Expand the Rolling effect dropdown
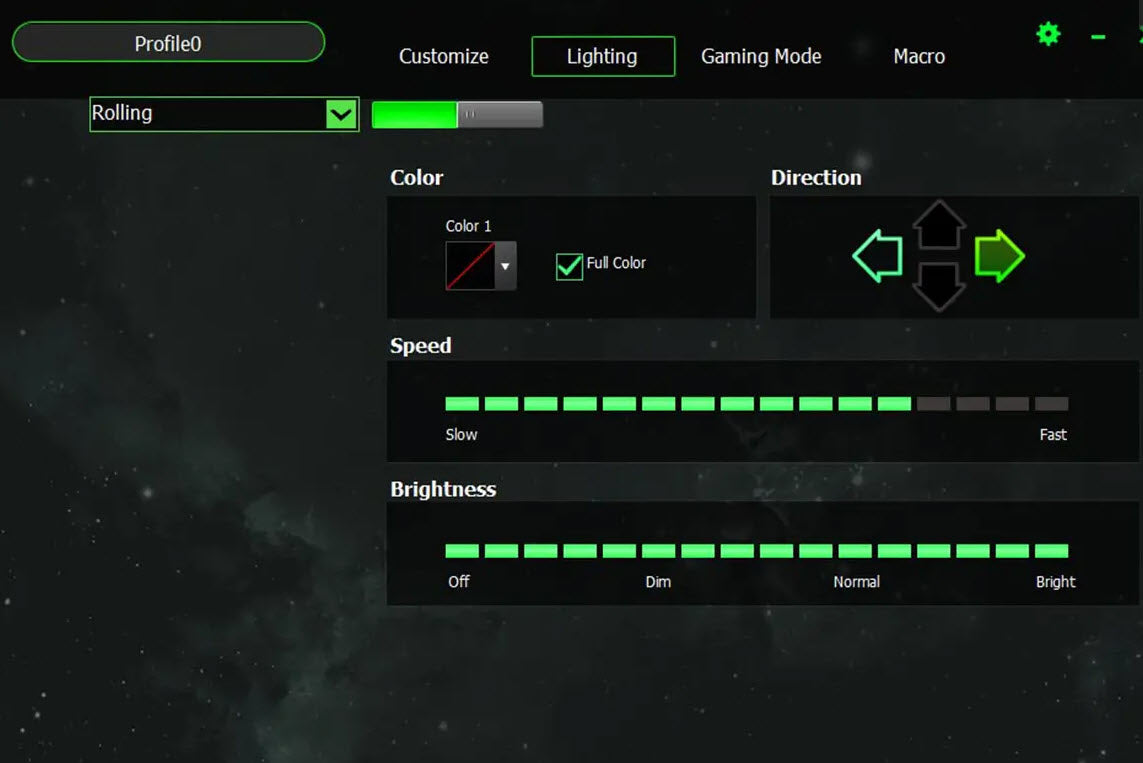 (341, 115)
